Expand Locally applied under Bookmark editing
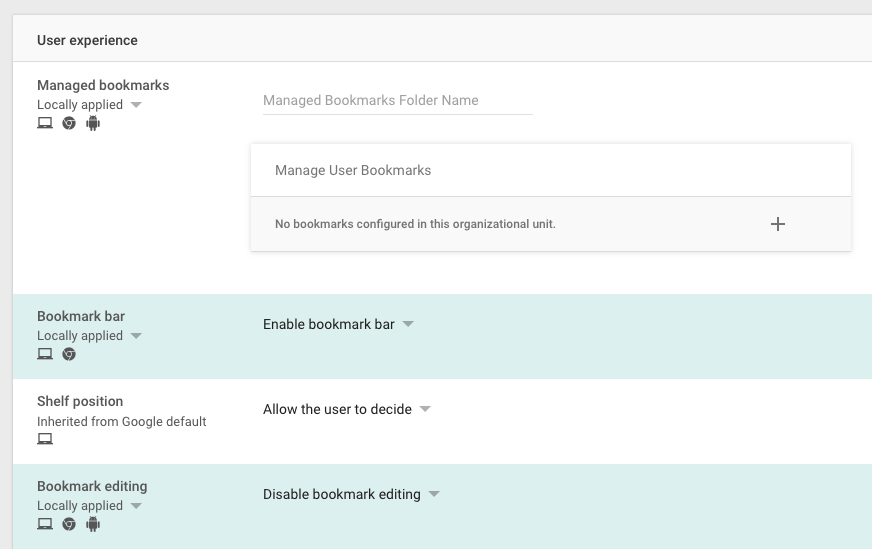Image resolution: width=872 pixels, height=549 pixels. pyautogui.click(x=90, y=506)
